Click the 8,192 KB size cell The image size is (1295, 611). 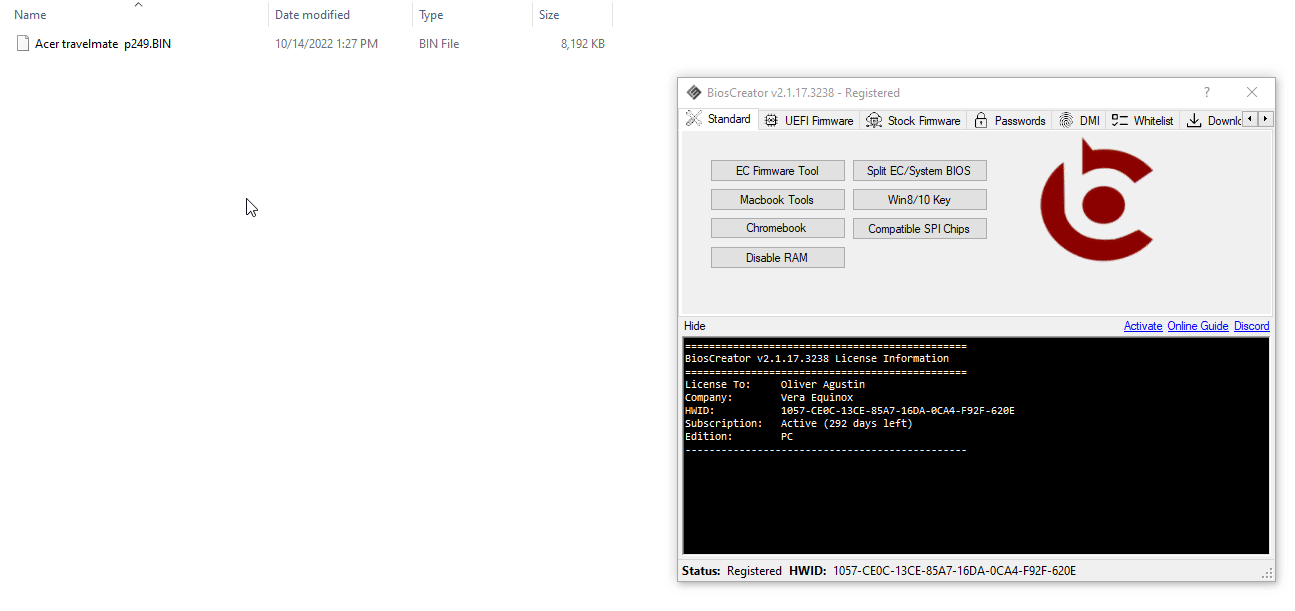pos(583,44)
